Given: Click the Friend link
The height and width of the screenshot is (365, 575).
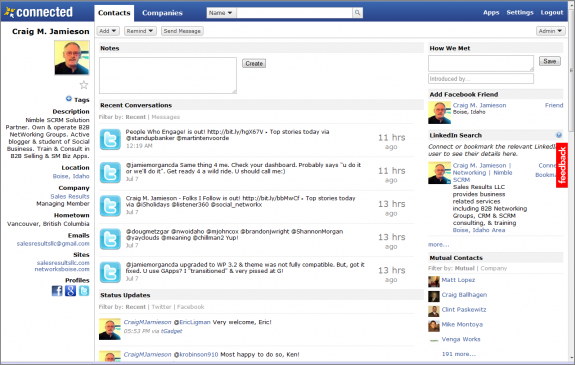Looking at the screenshot, I should 554,105.
